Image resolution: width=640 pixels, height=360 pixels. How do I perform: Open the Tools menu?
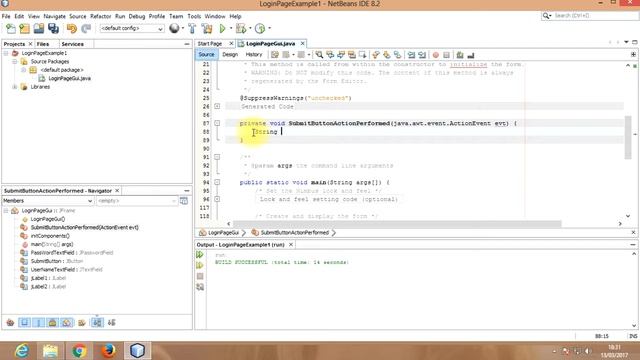point(194,16)
